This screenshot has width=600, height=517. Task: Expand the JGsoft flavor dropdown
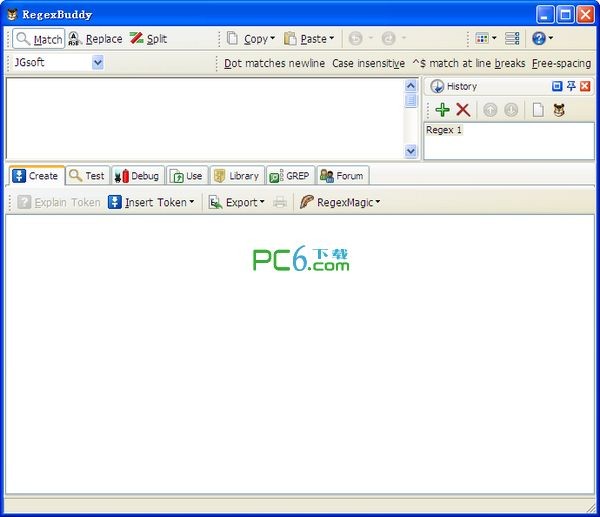[x=98, y=62]
